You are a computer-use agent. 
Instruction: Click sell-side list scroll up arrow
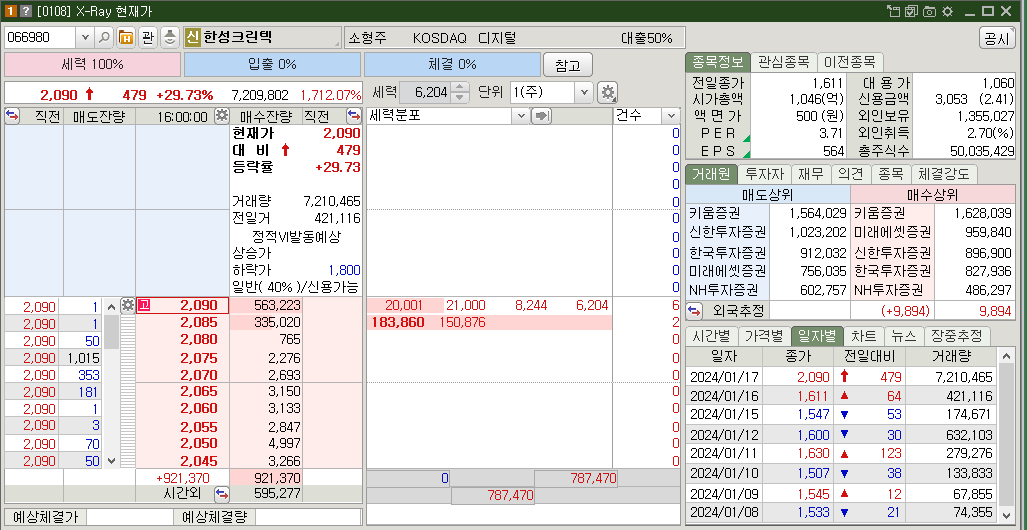pos(111,307)
